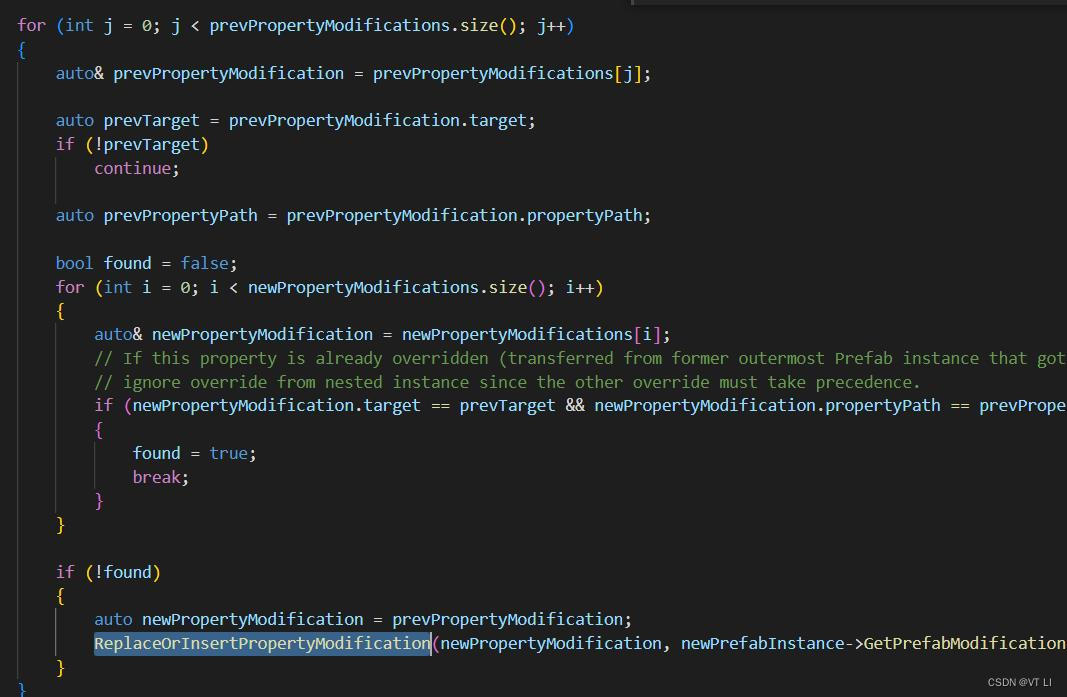The image size is (1067, 697).
Task: Click the highlighted ReplaceOrInsertPropertyModification function name
Action: coord(262,643)
